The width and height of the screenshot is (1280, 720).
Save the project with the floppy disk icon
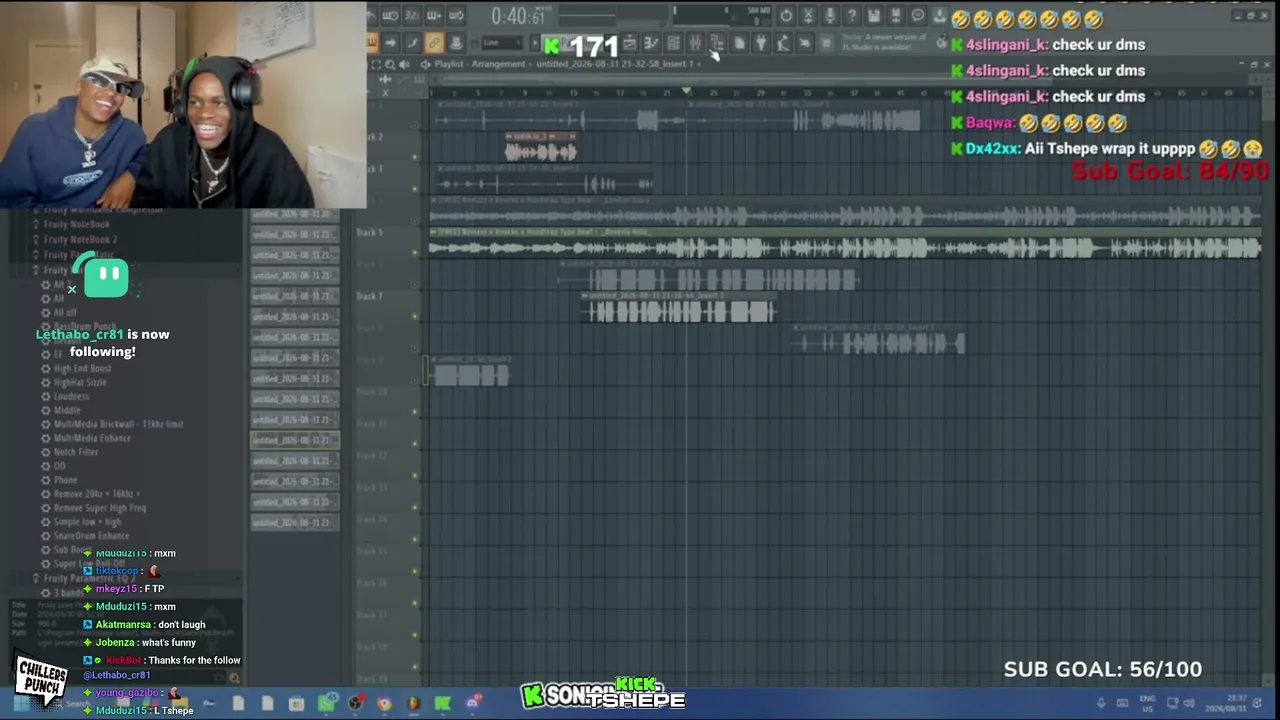(x=874, y=15)
